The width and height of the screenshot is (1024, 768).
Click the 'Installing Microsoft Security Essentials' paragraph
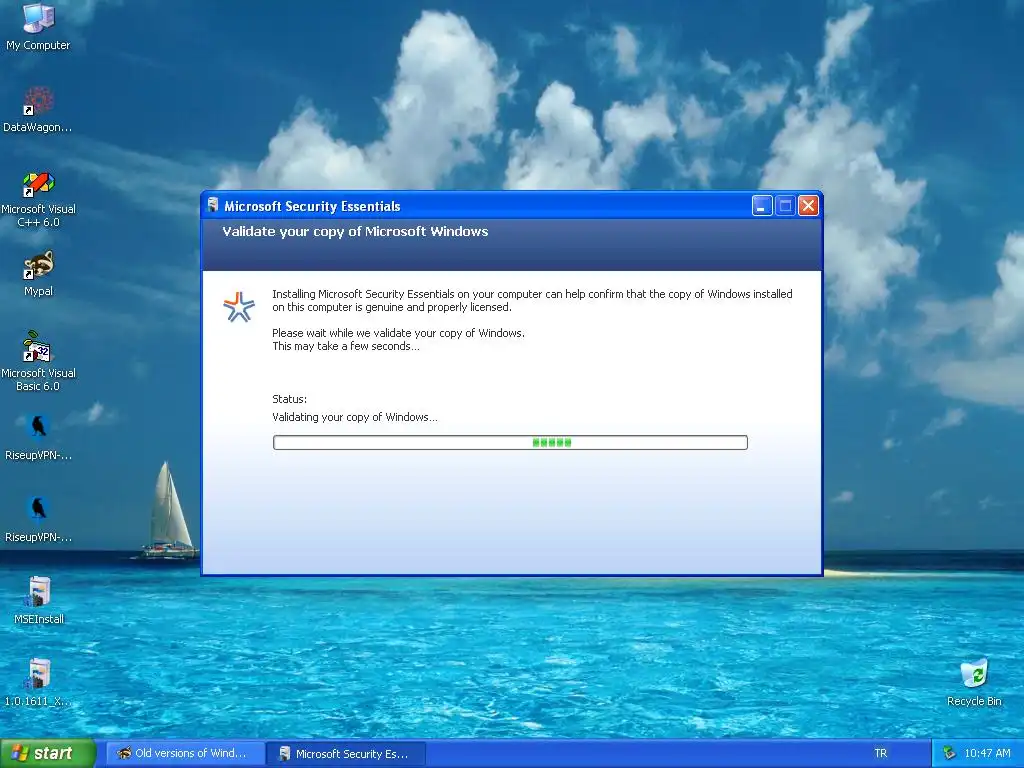click(532, 300)
